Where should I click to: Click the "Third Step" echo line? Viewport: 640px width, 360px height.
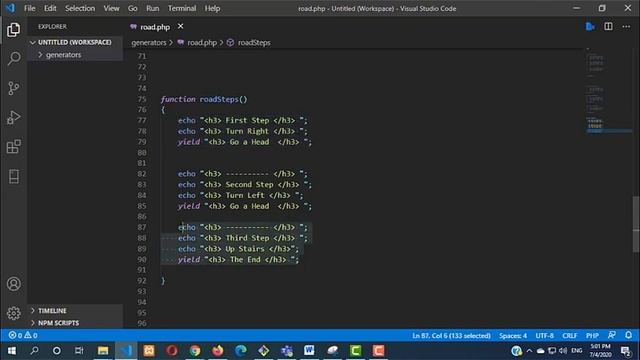(x=243, y=238)
